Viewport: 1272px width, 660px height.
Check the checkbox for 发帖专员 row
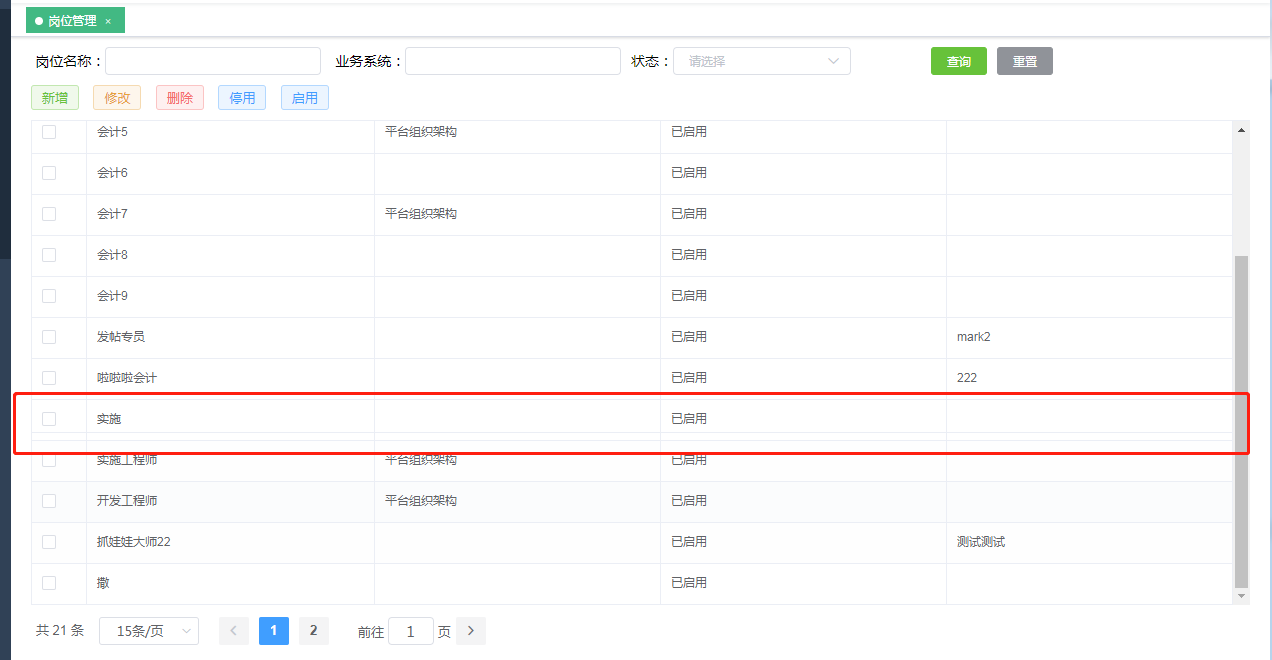[48, 336]
